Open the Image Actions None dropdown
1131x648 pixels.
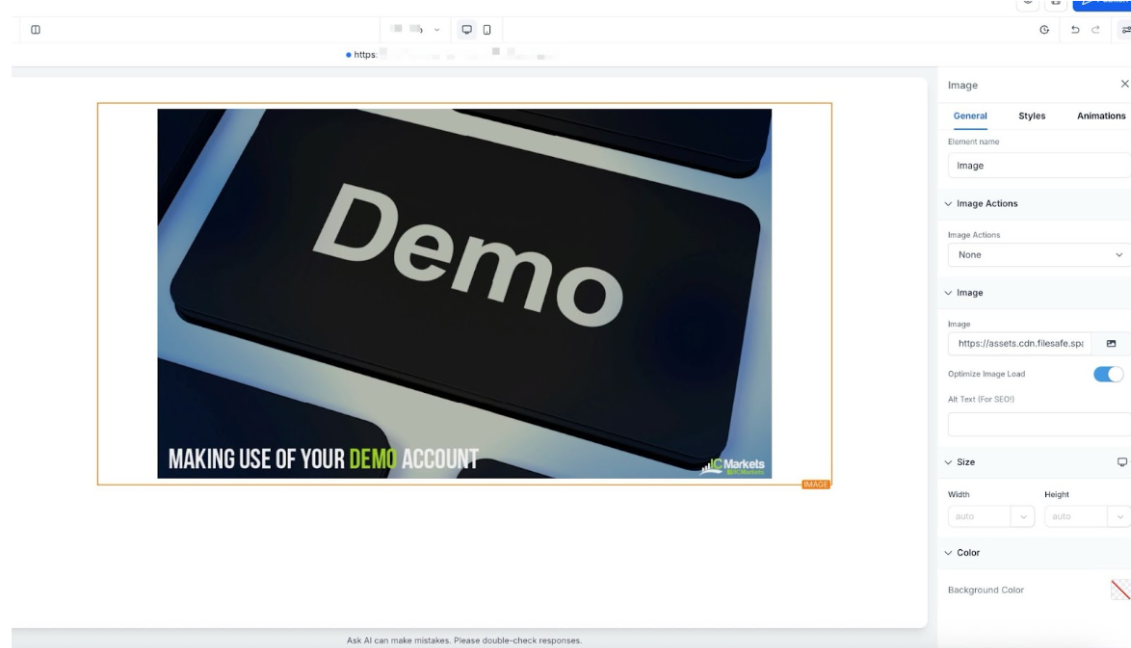[1038, 255]
